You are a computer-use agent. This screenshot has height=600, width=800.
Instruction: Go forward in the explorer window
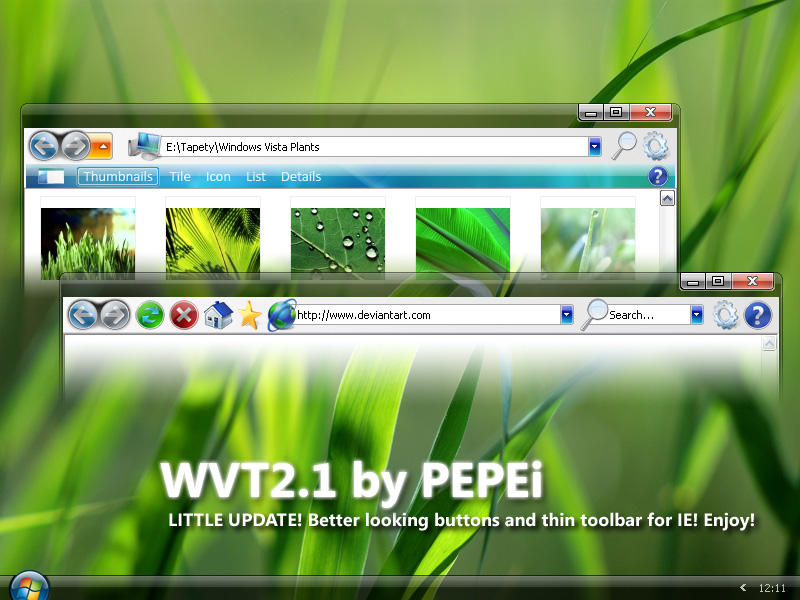click(x=76, y=146)
